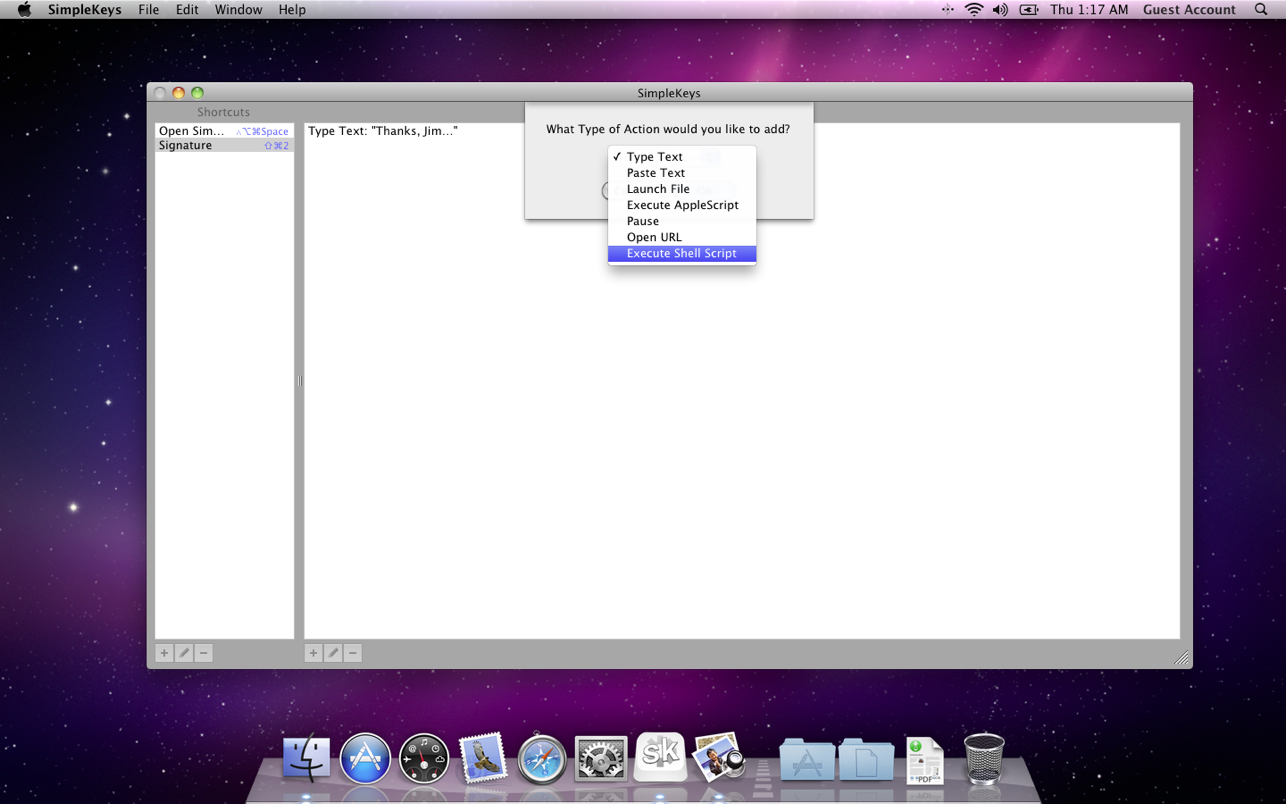The height and width of the screenshot is (804, 1286).
Task: Delete the selected action with minus button
Action: point(353,653)
